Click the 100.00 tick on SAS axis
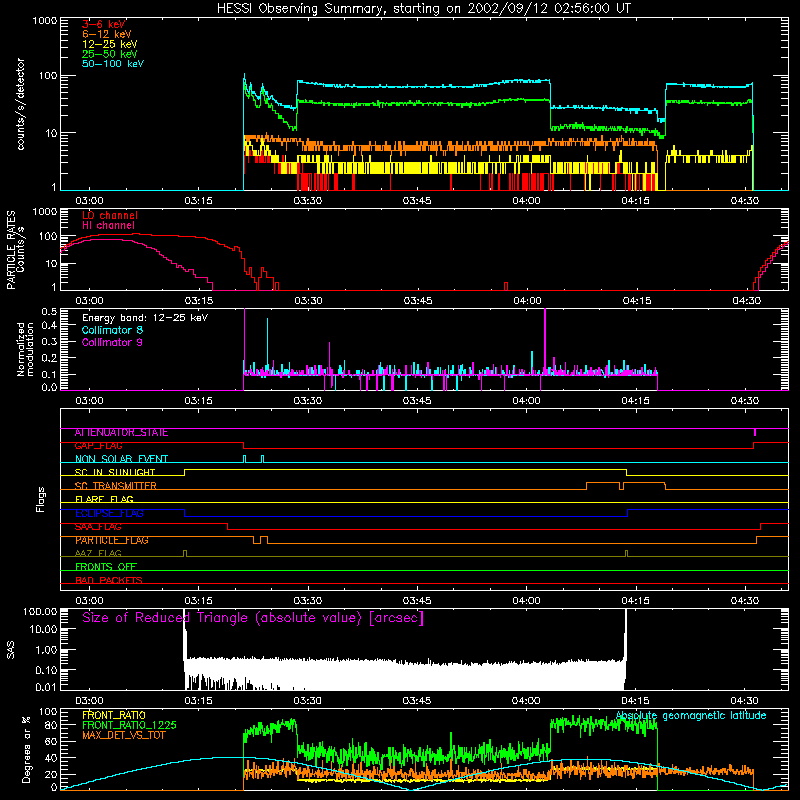The width and height of the screenshot is (800, 800). point(40,611)
